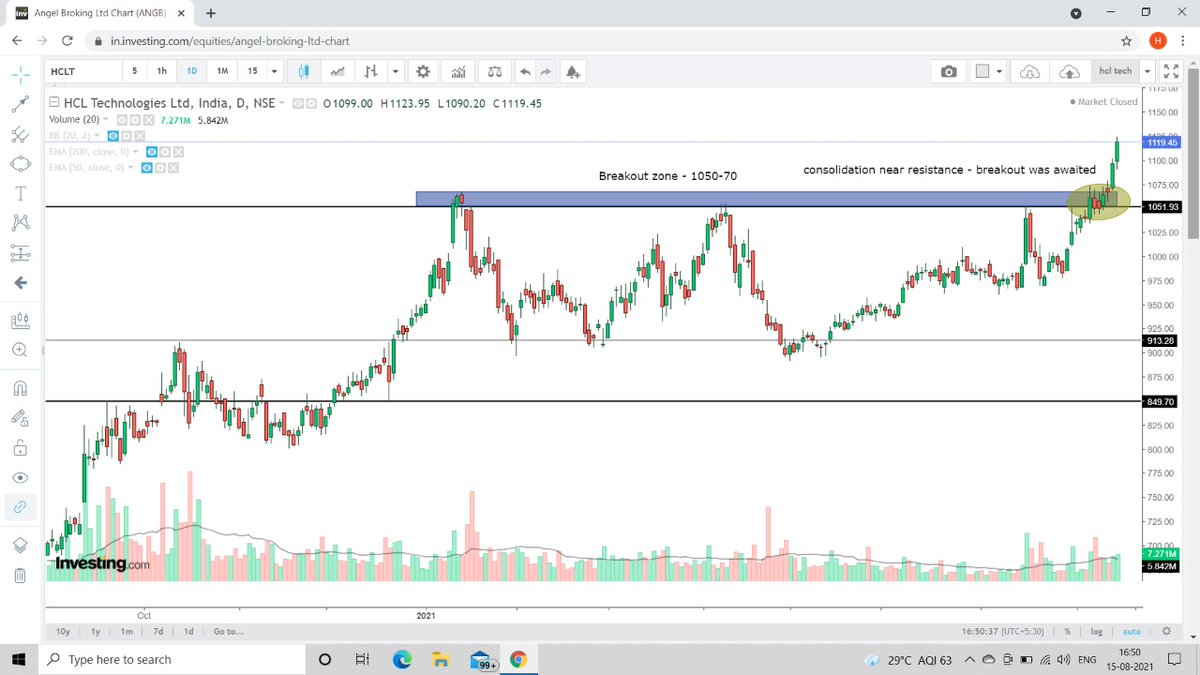Select the 15 minute interval
This screenshot has width=1200, height=675.
[x=252, y=71]
